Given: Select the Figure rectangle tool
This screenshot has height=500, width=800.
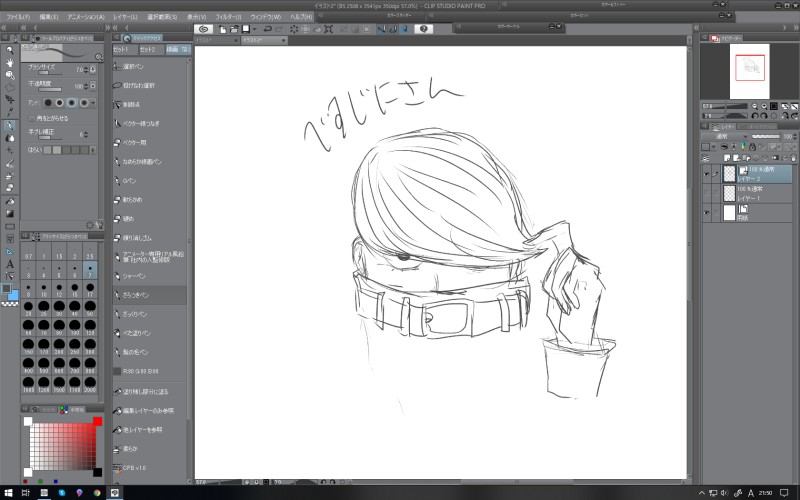Looking at the screenshot, I should click(x=9, y=227).
